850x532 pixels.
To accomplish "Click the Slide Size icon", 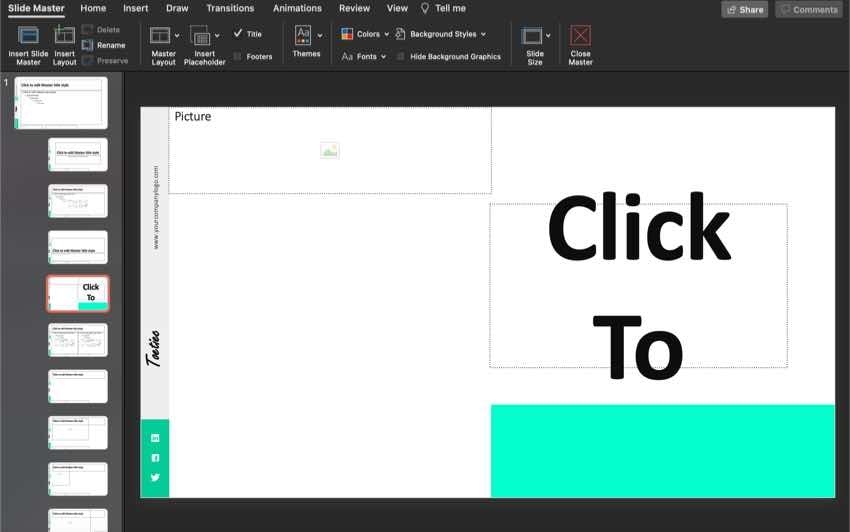I will pyautogui.click(x=532, y=36).
